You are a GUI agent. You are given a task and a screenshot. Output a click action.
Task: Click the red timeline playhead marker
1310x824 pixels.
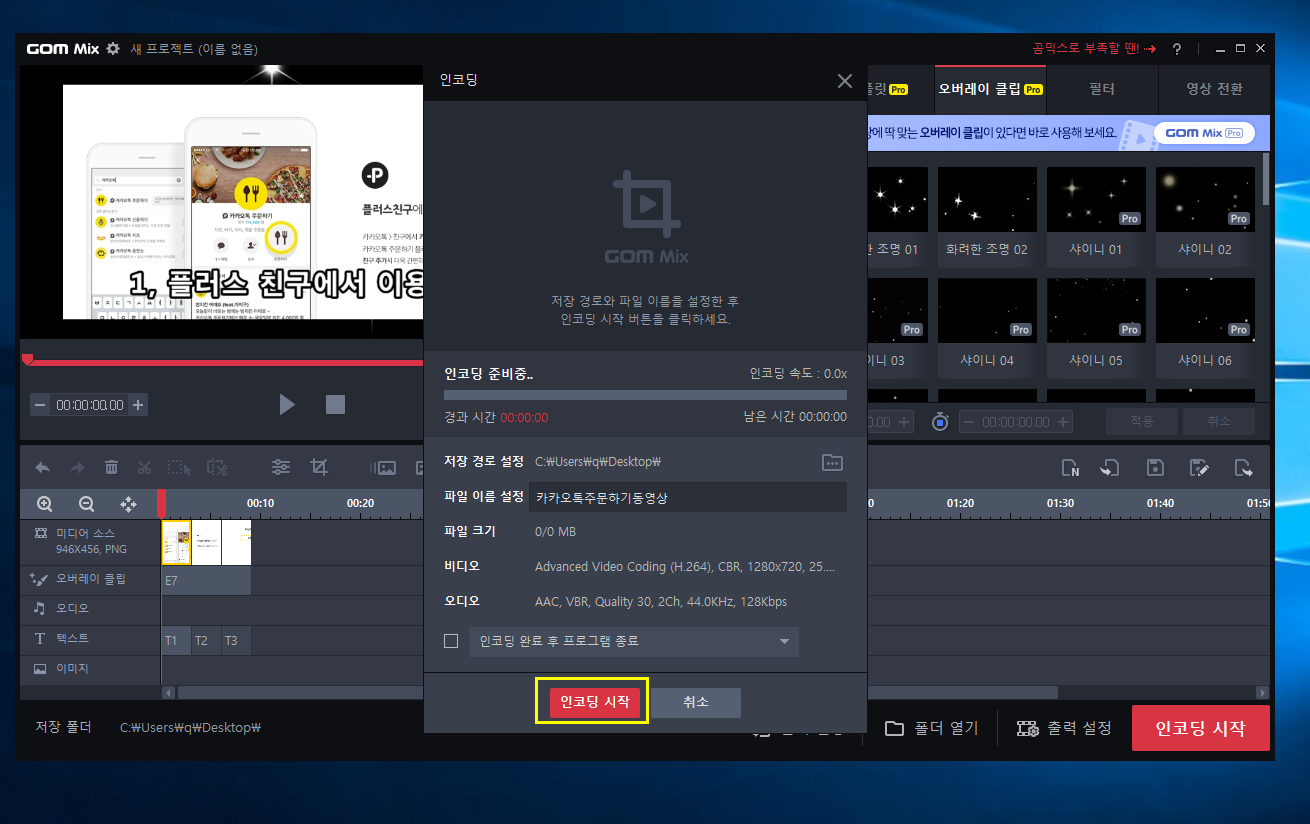pyautogui.click(x=161, y=503)
